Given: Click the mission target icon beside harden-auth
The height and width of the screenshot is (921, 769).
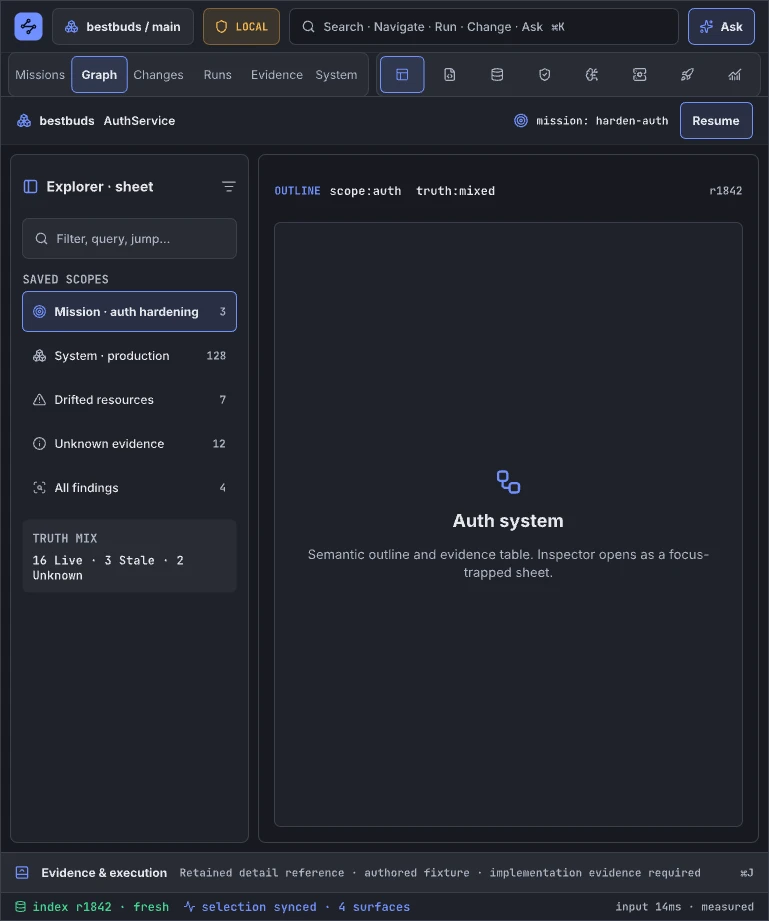Looking at the screenshot, I should point(521,120).
